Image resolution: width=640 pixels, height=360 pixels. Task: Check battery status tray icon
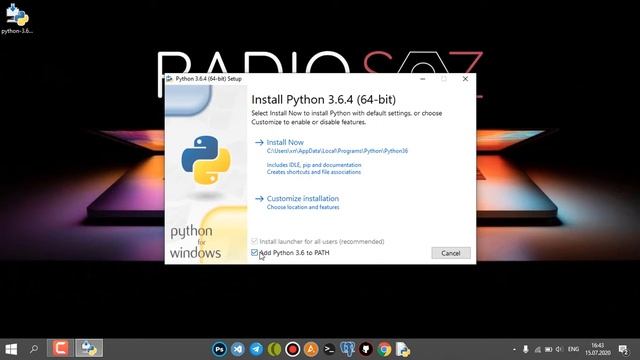click(x=549, y=350)
